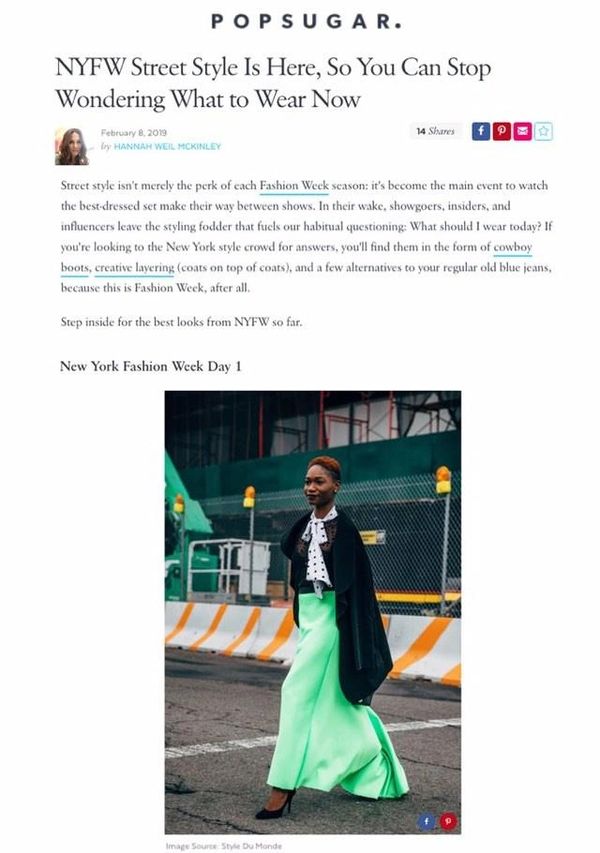600x853 pixels.
Task: Click Pinterest pin button on the photo
Action: [x=448, y=821]
